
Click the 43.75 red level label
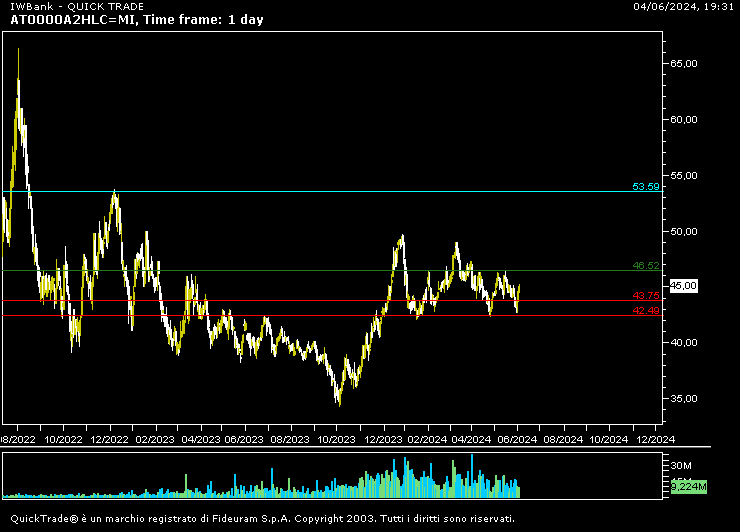pos(646,296)
